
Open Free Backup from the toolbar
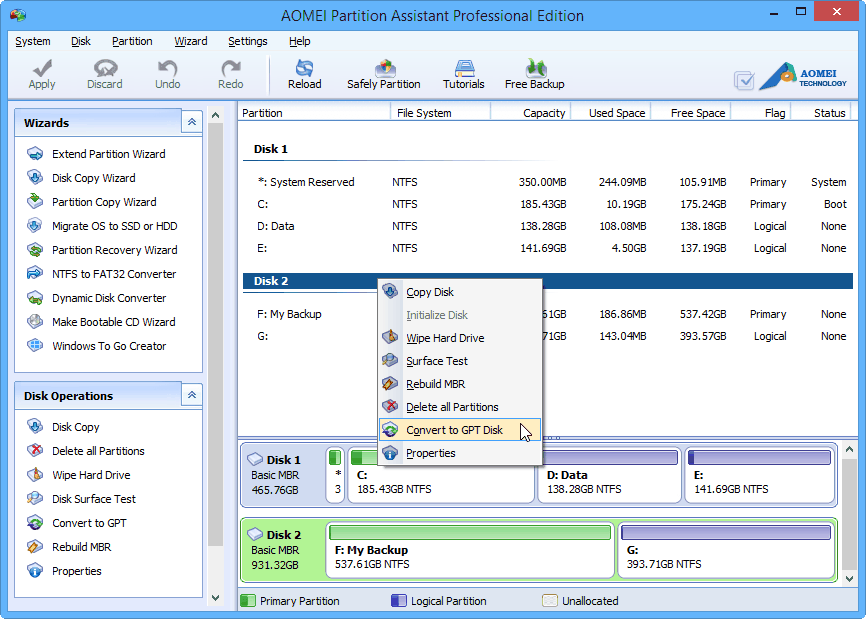534,73
